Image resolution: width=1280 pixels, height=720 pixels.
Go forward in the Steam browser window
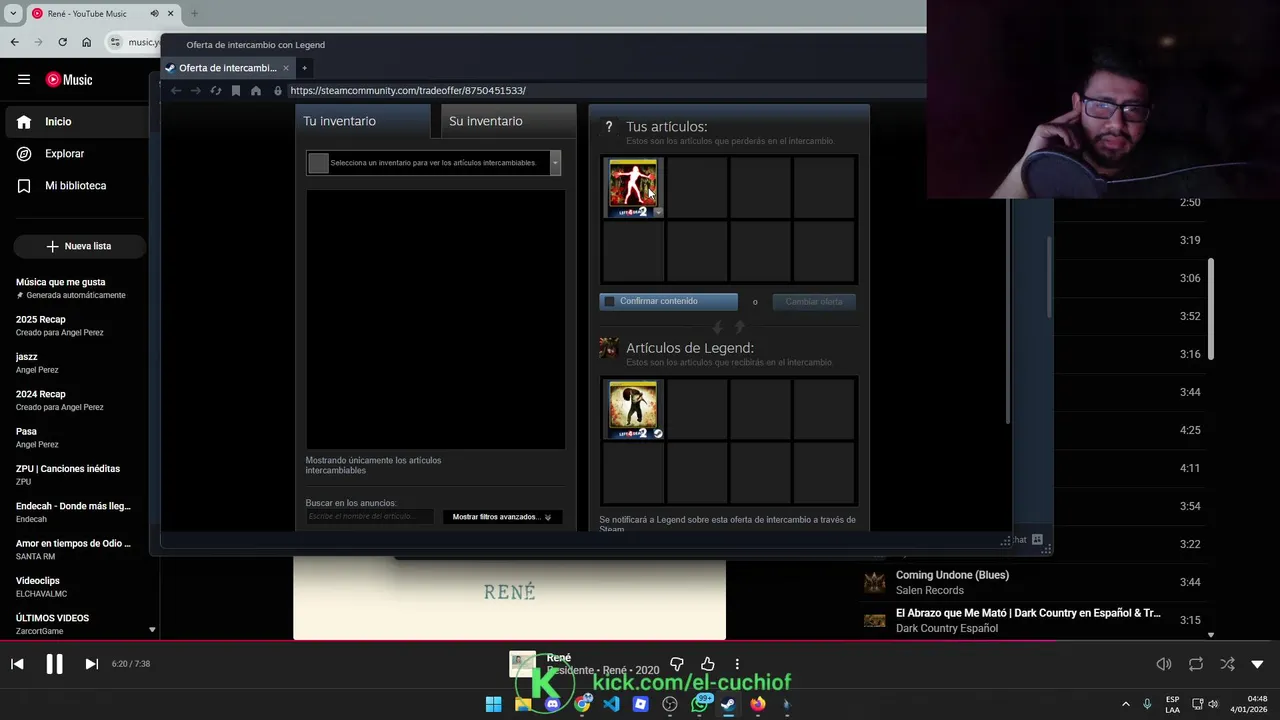tap(196, 91)
